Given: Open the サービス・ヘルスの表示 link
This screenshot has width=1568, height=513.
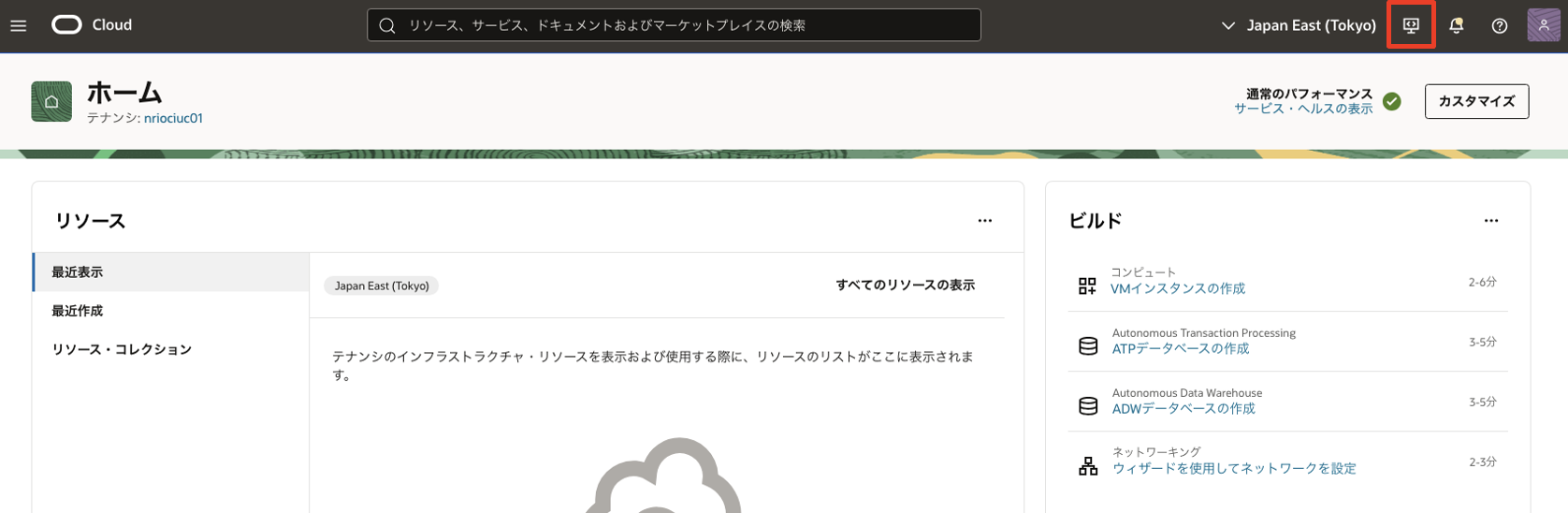Looking at the screenshot, I should (x=1302, y=109).
